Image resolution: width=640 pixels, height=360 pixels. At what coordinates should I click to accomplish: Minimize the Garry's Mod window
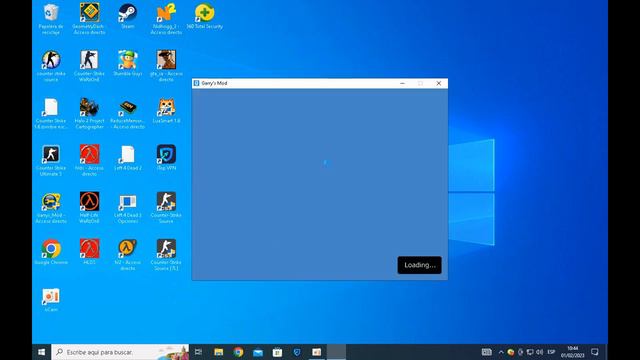[x=402, y=83]
